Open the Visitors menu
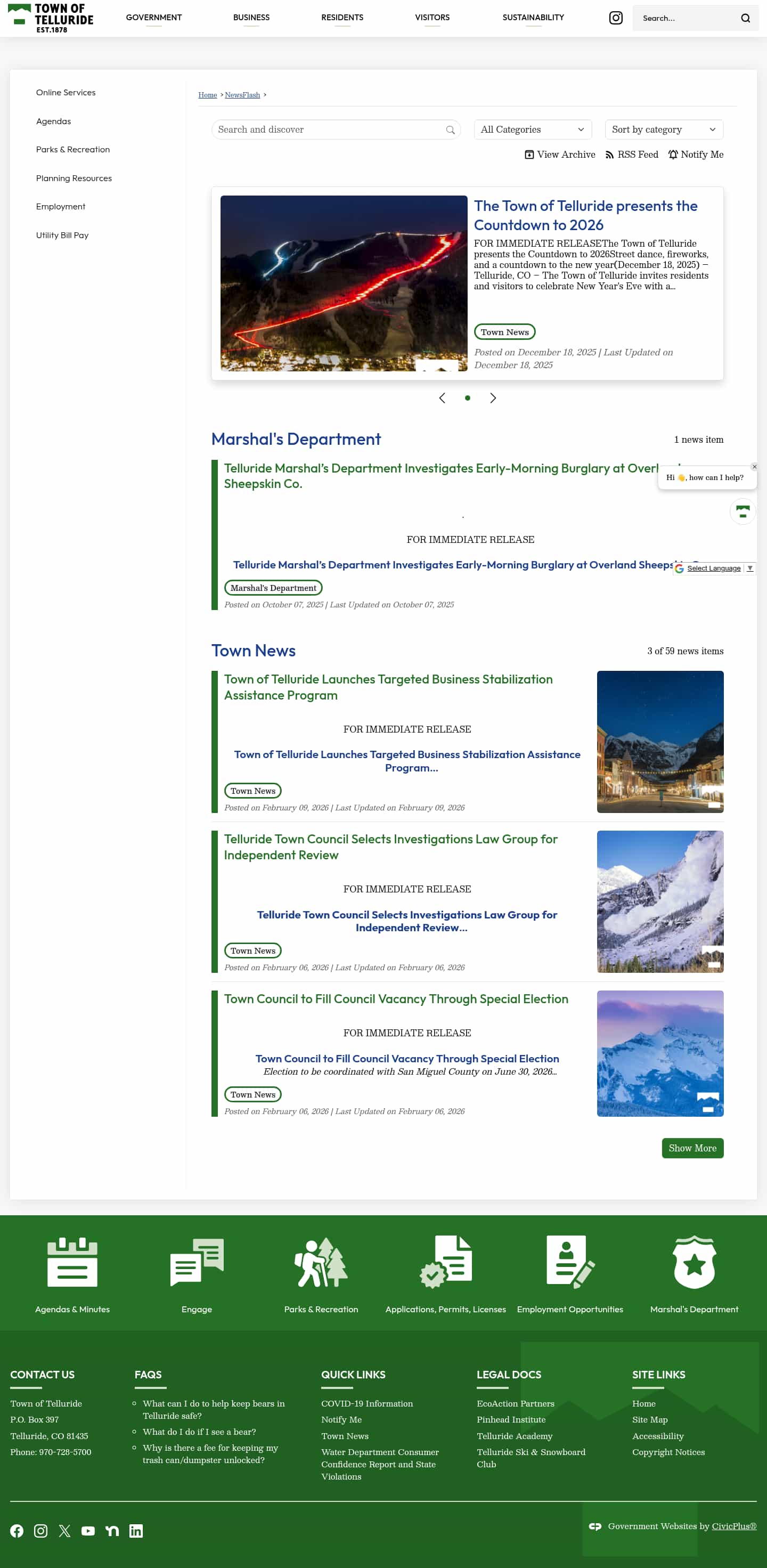 432,18
